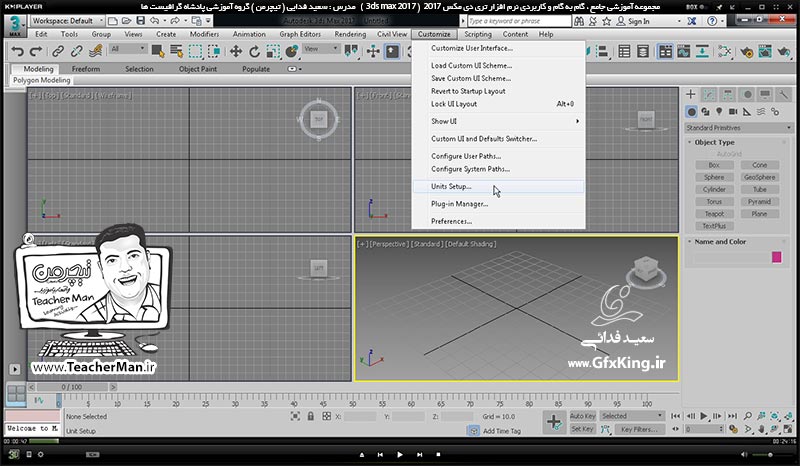Open the Align tool icon
This screenshot has width=800, height=466.
(603, 52)
